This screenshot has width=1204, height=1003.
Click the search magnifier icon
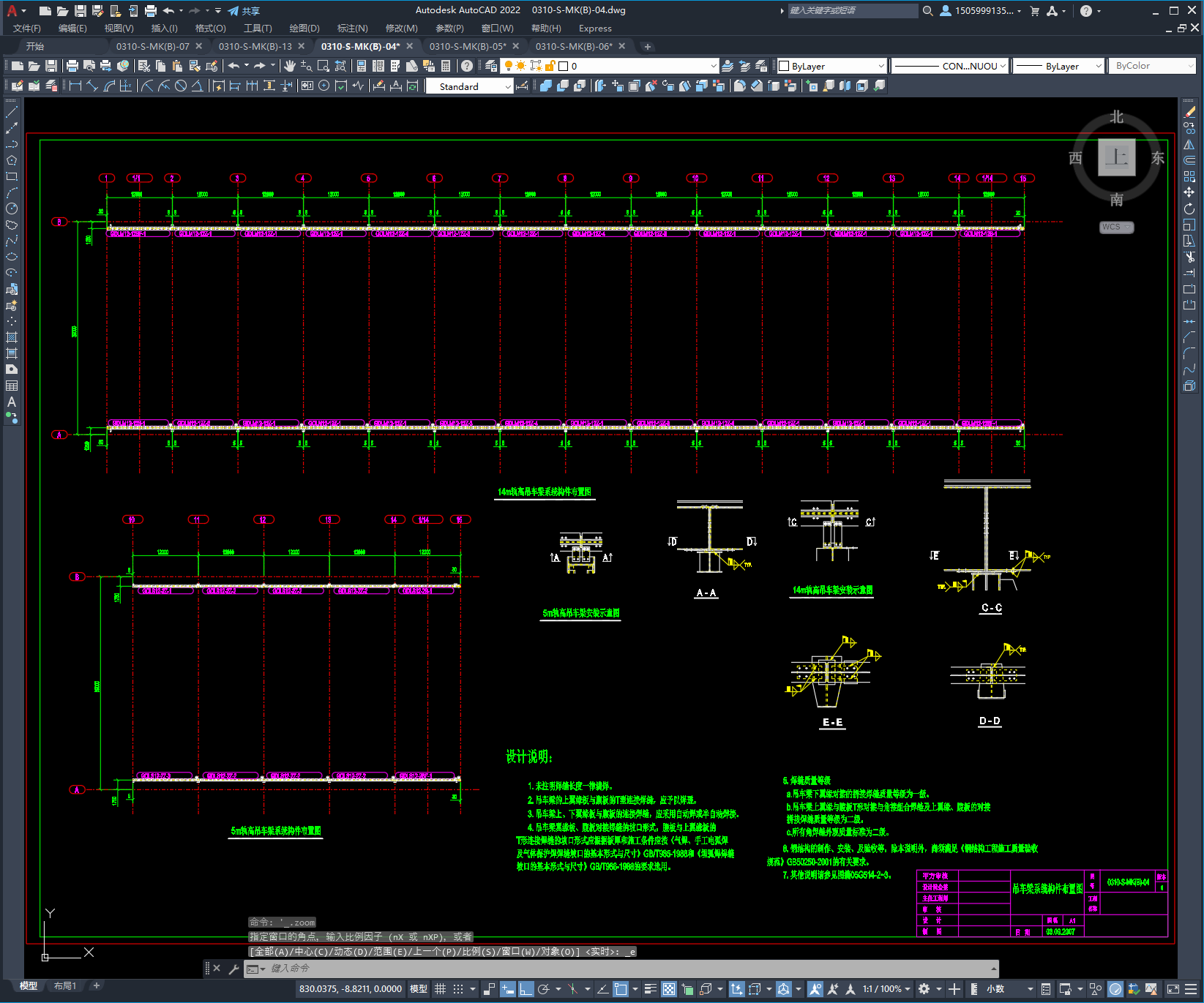click(928, 11)
